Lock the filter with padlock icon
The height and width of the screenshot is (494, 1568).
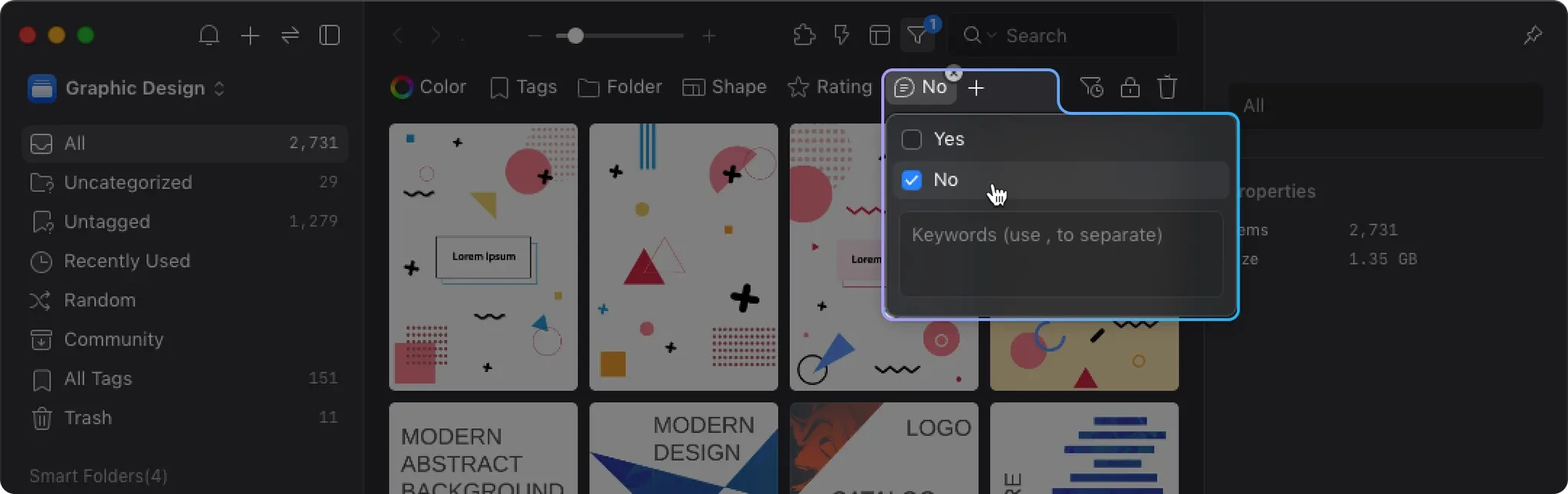[1130, 87]
